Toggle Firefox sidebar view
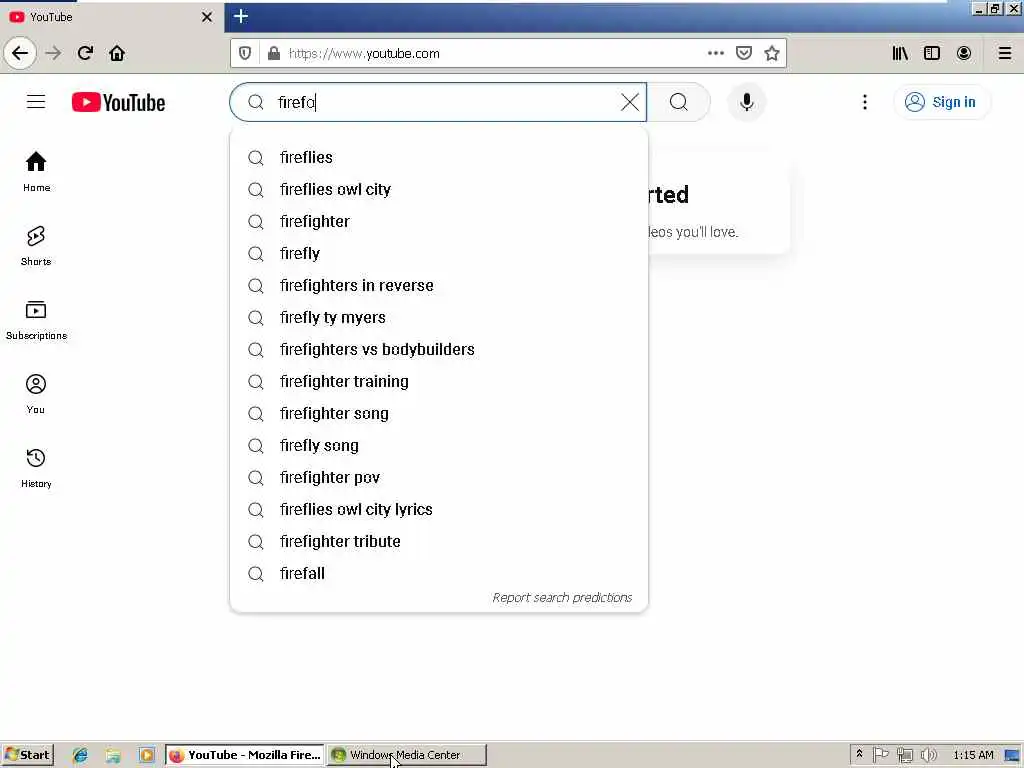Image resolution: width=1024 pixels, height=768 pixels. coord(932,53)
